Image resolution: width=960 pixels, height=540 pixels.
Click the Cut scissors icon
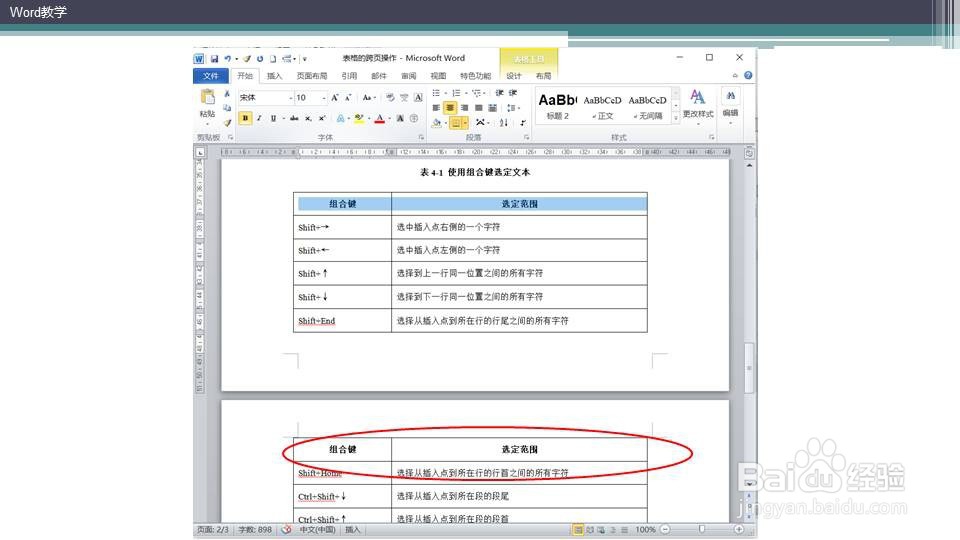click(x=227, y=94)
